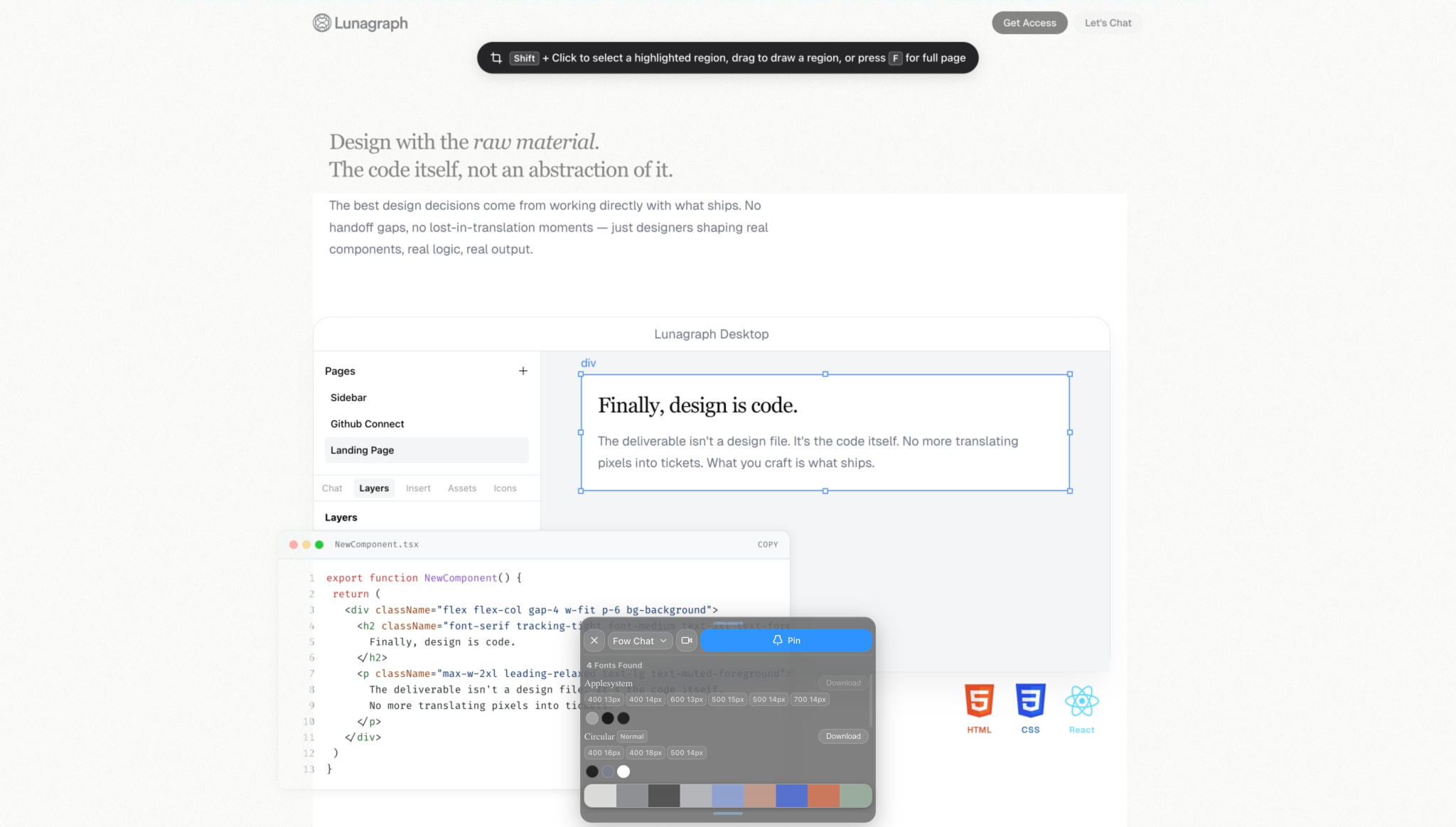Click the Lunagraph logo icon
Screen dimensions: 1456x827
322,23
